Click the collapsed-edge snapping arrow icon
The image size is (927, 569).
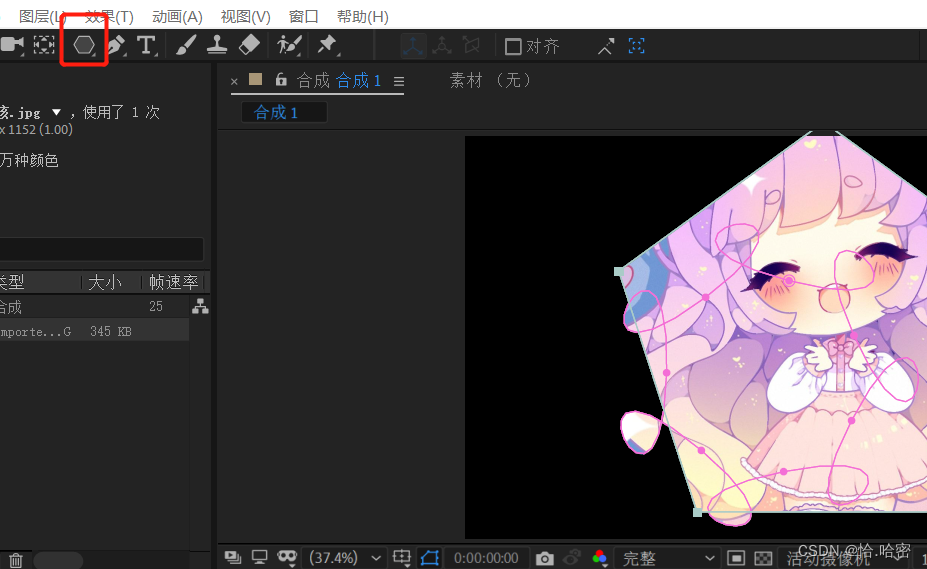click(x=606, y=46)
